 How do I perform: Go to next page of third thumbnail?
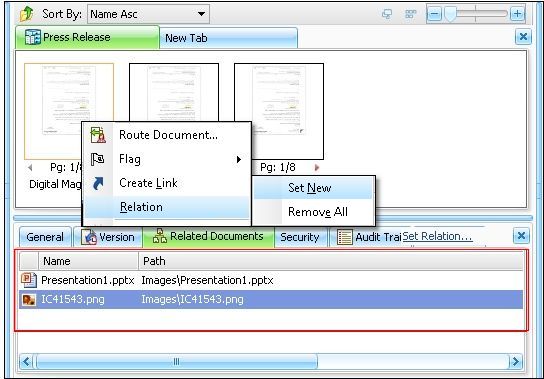click(x=316, y=168)
